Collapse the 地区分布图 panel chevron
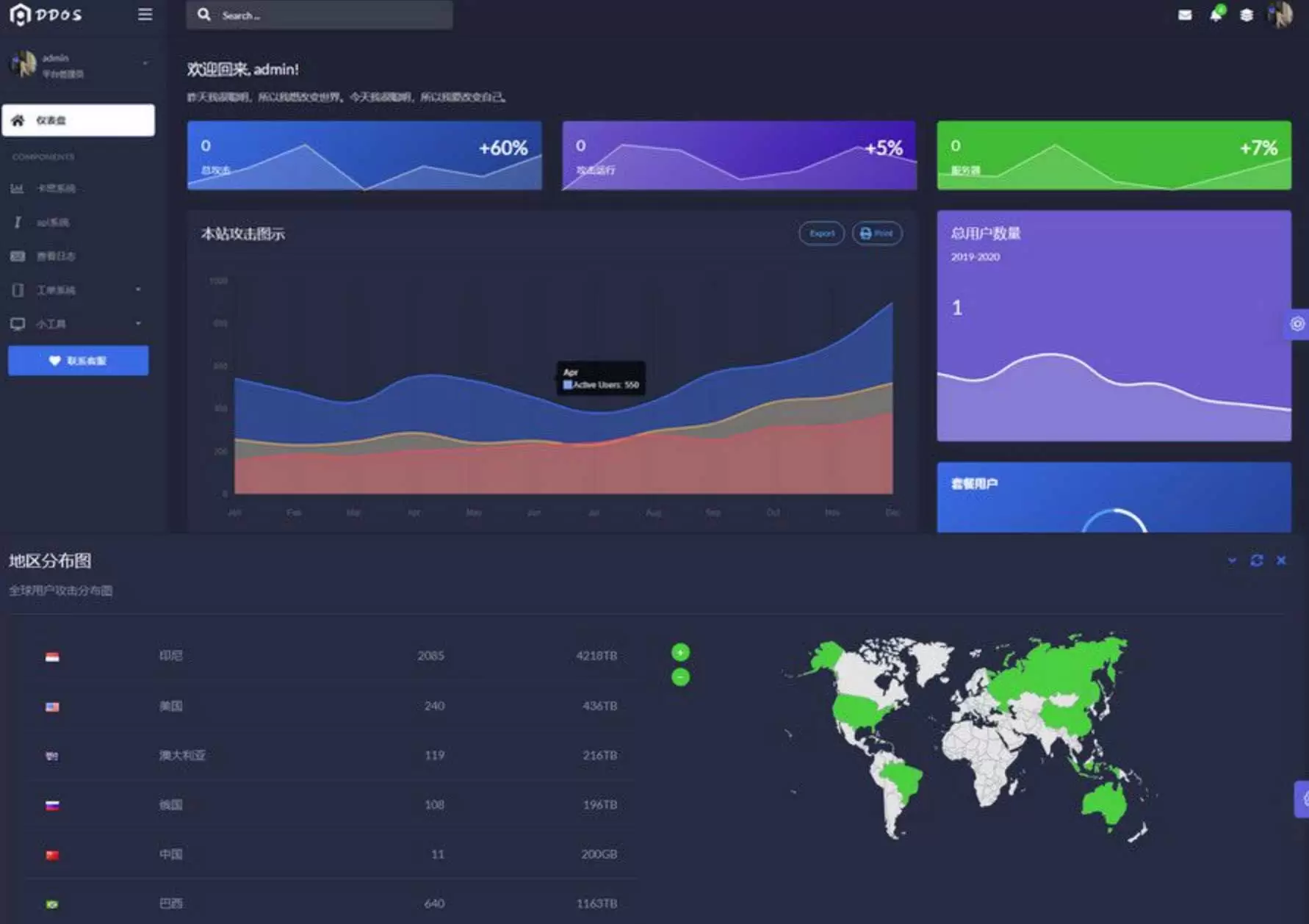 click(x=1232, y=560)
